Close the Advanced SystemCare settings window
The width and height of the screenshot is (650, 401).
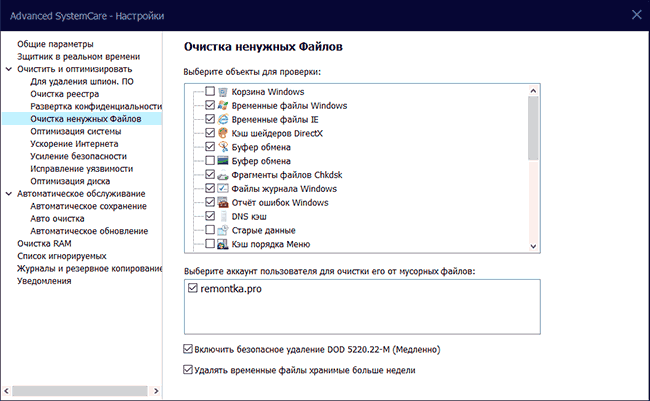tap(636, 15)
